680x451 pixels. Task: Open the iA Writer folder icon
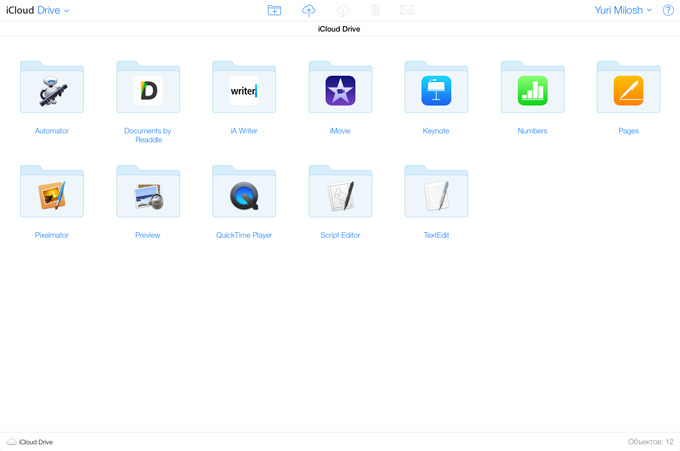point(244,87)
